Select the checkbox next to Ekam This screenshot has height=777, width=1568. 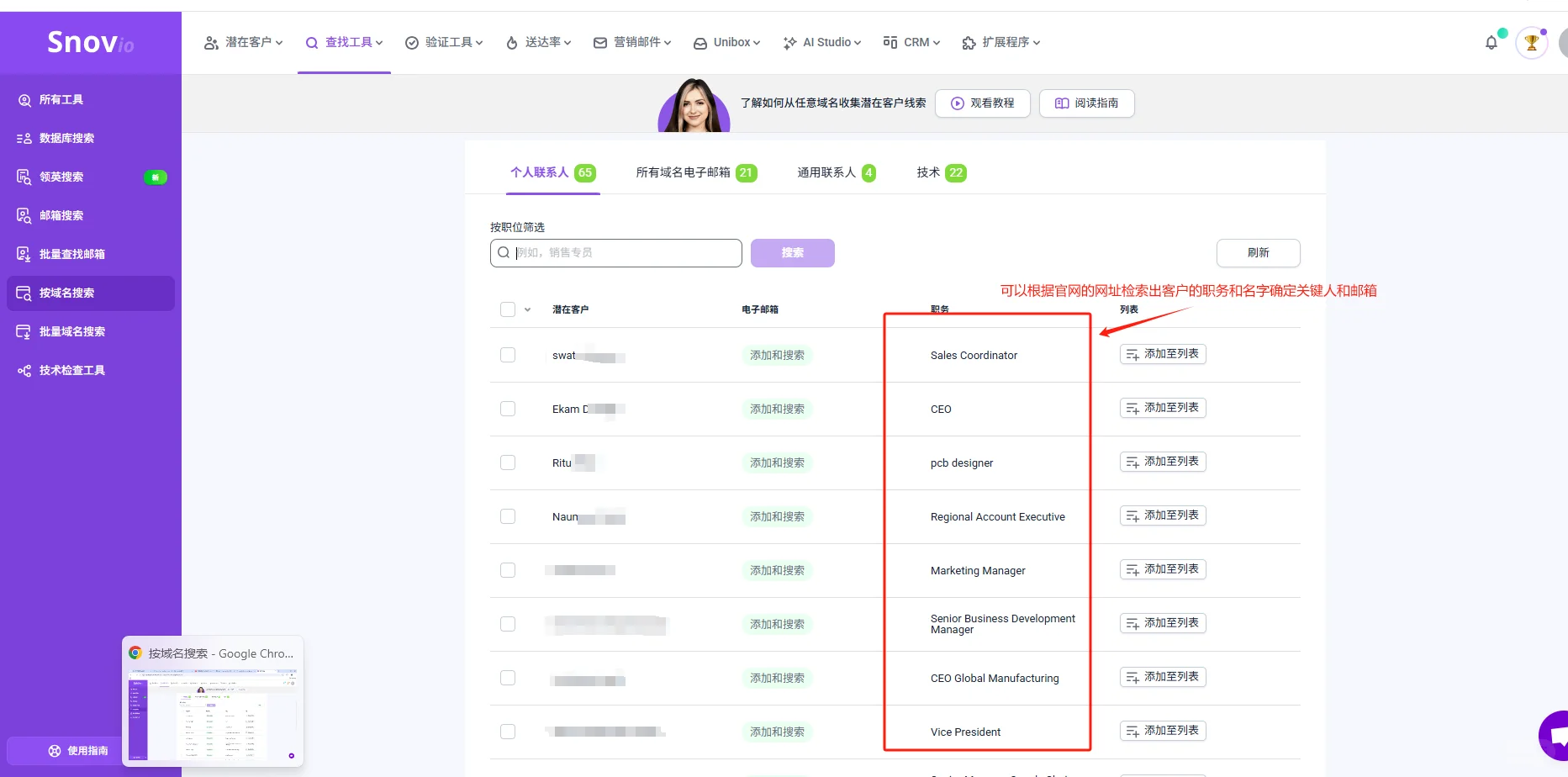click(x=508, y=408)
